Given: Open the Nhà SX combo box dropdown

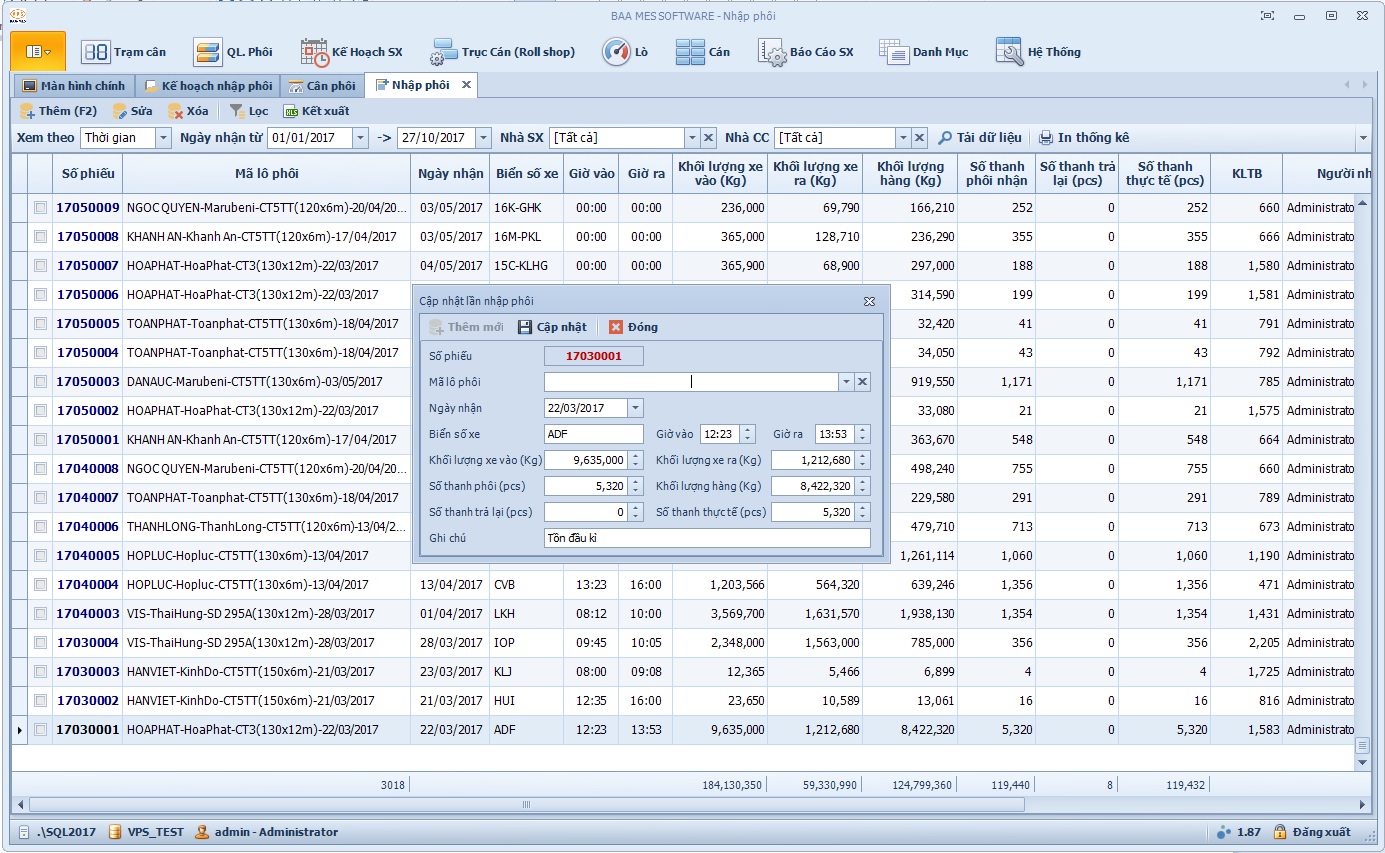Looking at the screenshot, I should tap(691, 138).
